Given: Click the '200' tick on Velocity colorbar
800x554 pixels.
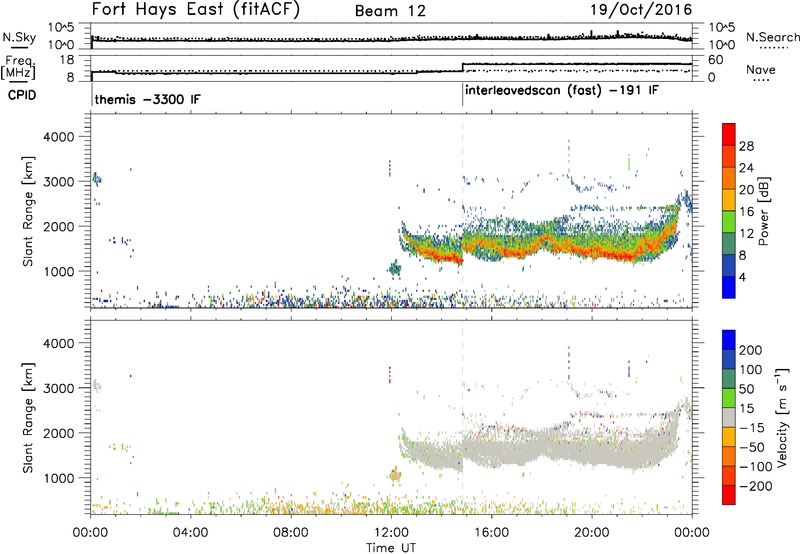Looking at the screenshot, I should tap(751, 350).
